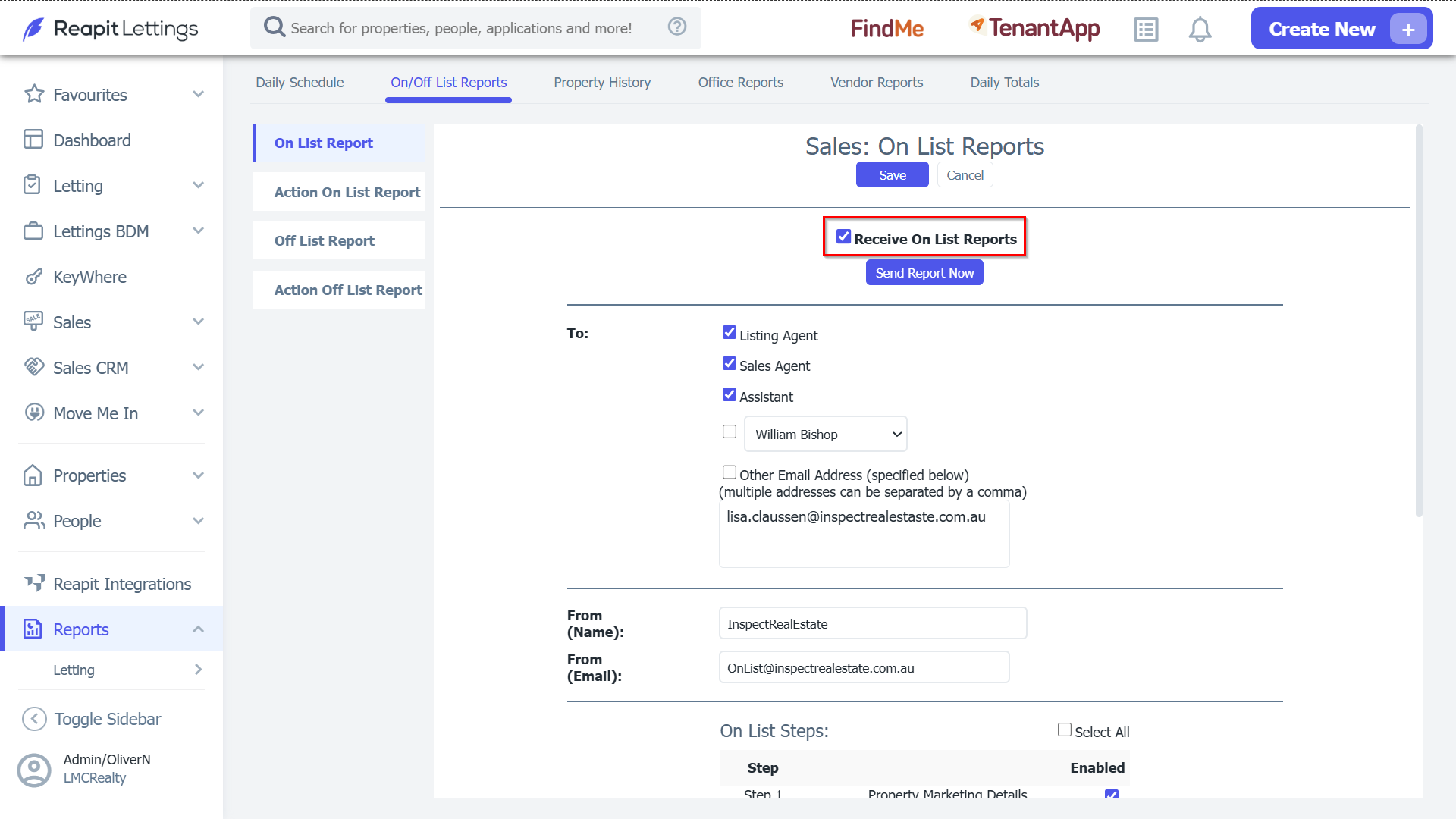
Task: Click the user avatar icon for Admin/OliverN
Action: (x=34, y=770)
